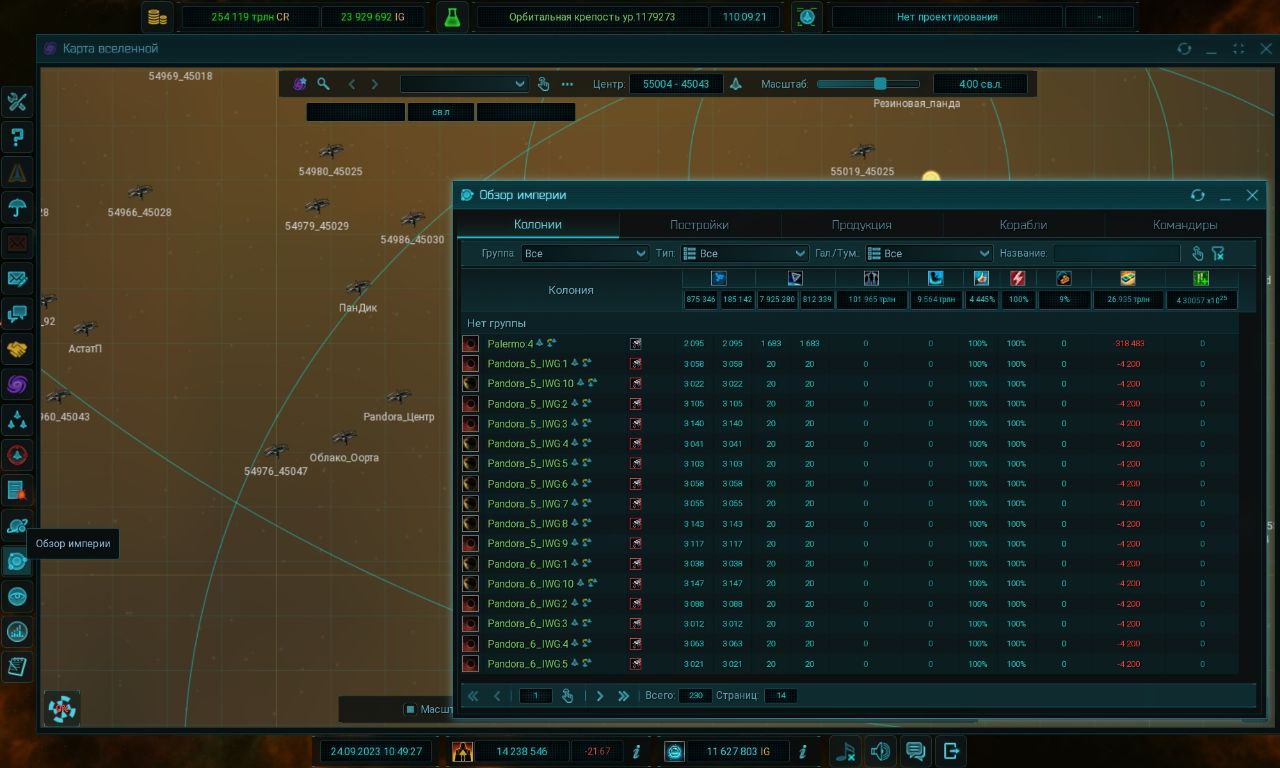Switch to the Постройки tab
The height and width of the screenshot is (768, 1280).
(x=699, y=225)
